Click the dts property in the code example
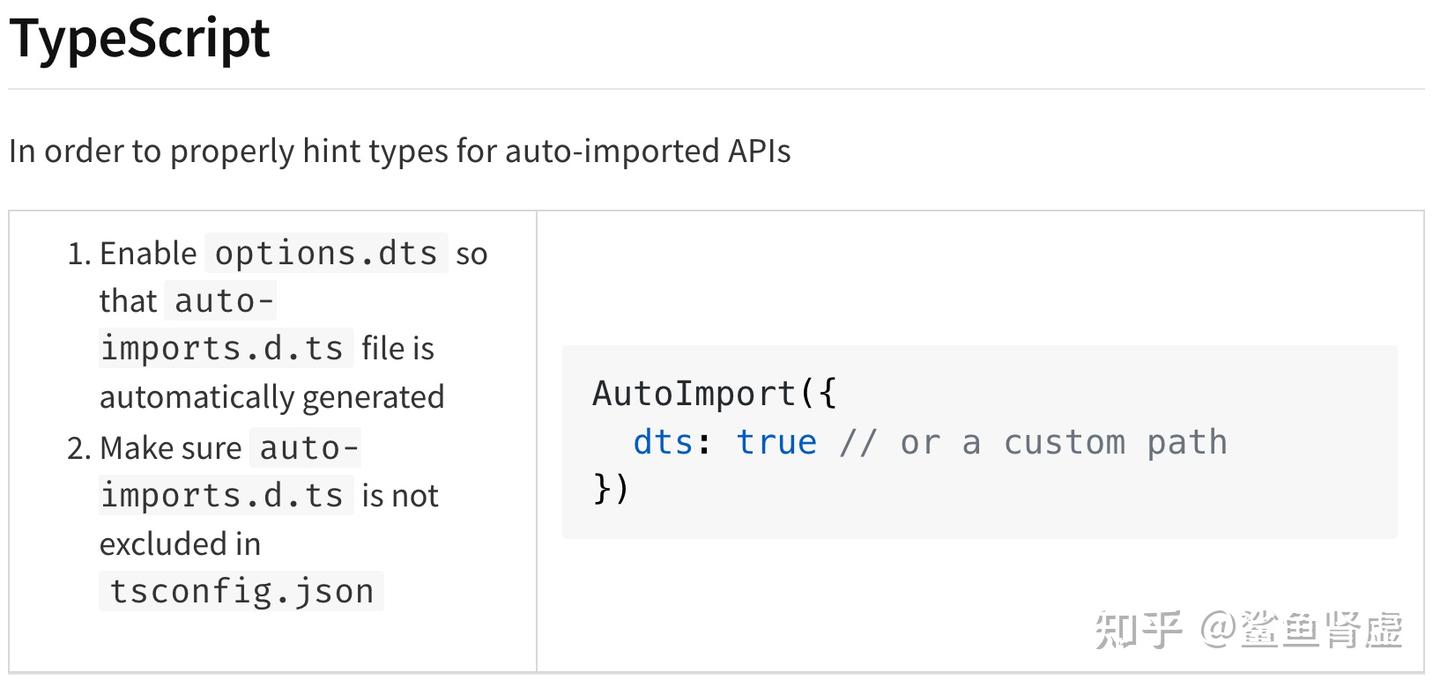Screen dimensions: 1440x687 pyautogui.click(x=661, y=440)
